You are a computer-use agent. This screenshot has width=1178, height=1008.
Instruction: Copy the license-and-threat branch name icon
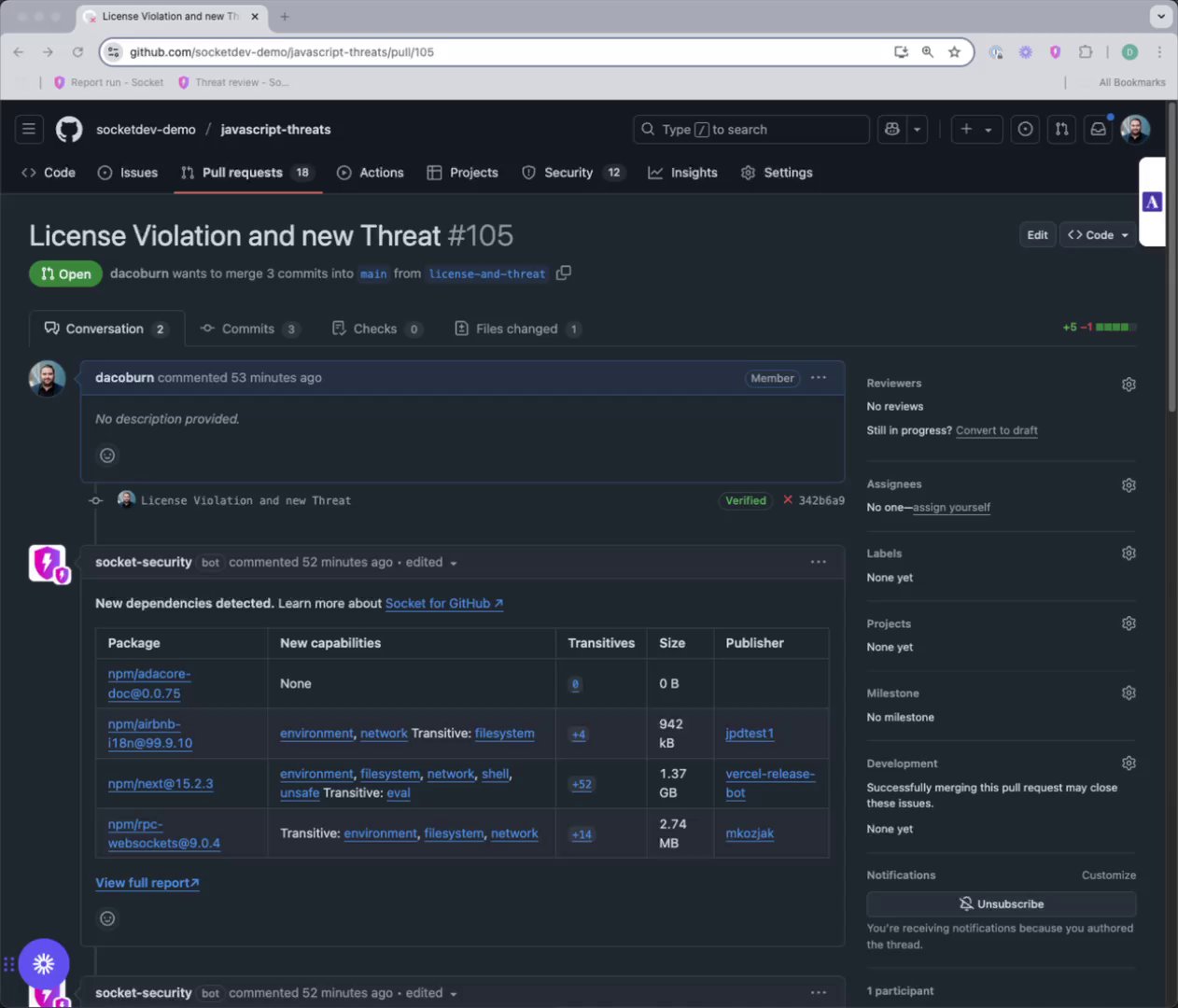(x=563, y=273)
